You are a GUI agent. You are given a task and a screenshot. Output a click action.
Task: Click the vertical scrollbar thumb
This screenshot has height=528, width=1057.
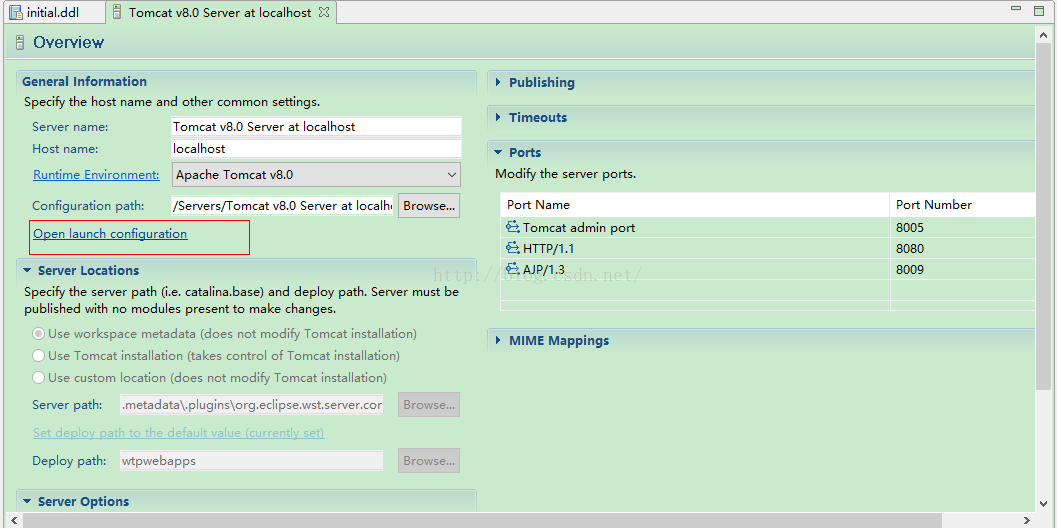click(x=1044, y=216)
